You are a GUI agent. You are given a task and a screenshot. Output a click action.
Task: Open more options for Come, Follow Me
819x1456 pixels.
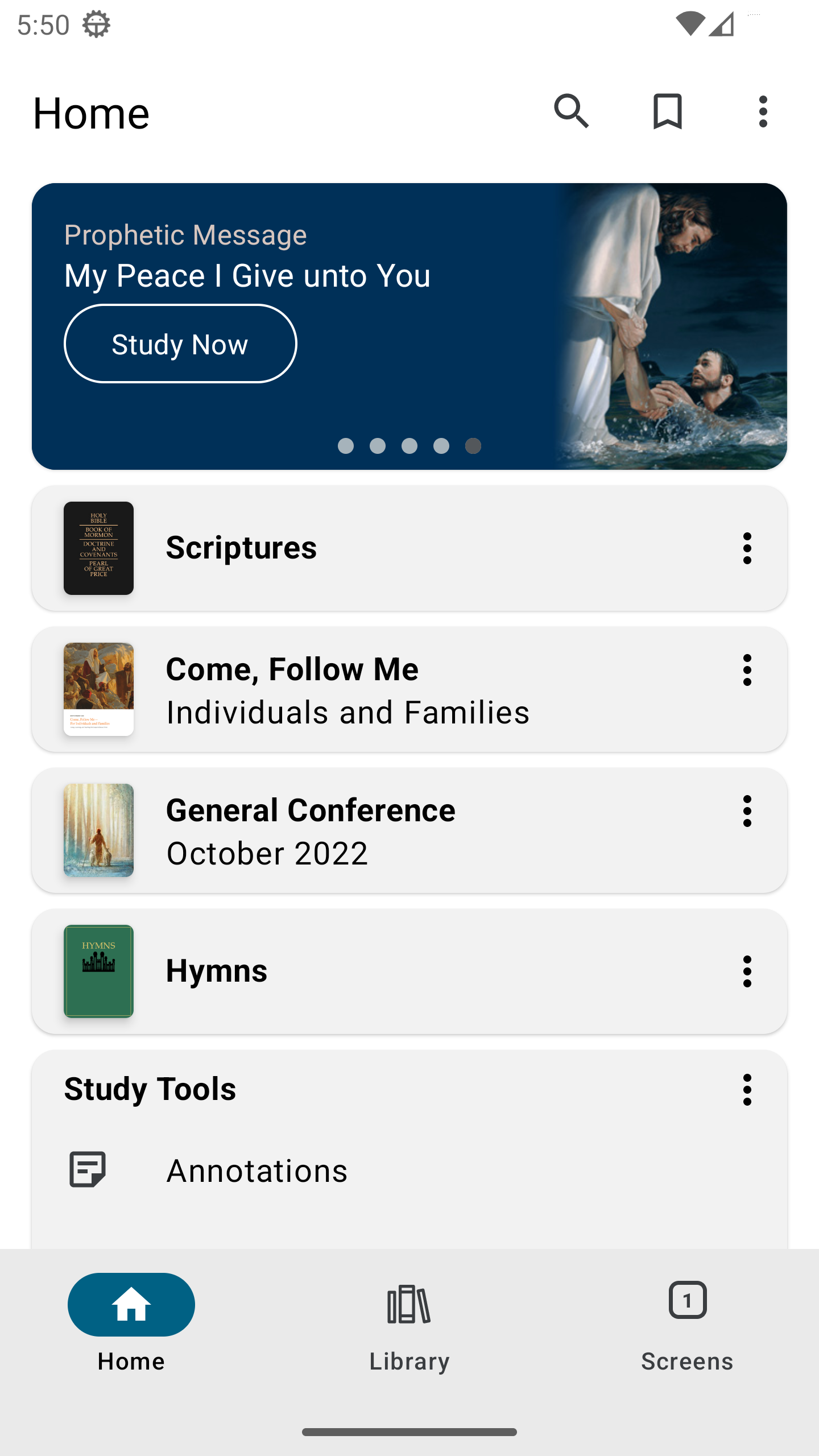click(747, 670)
